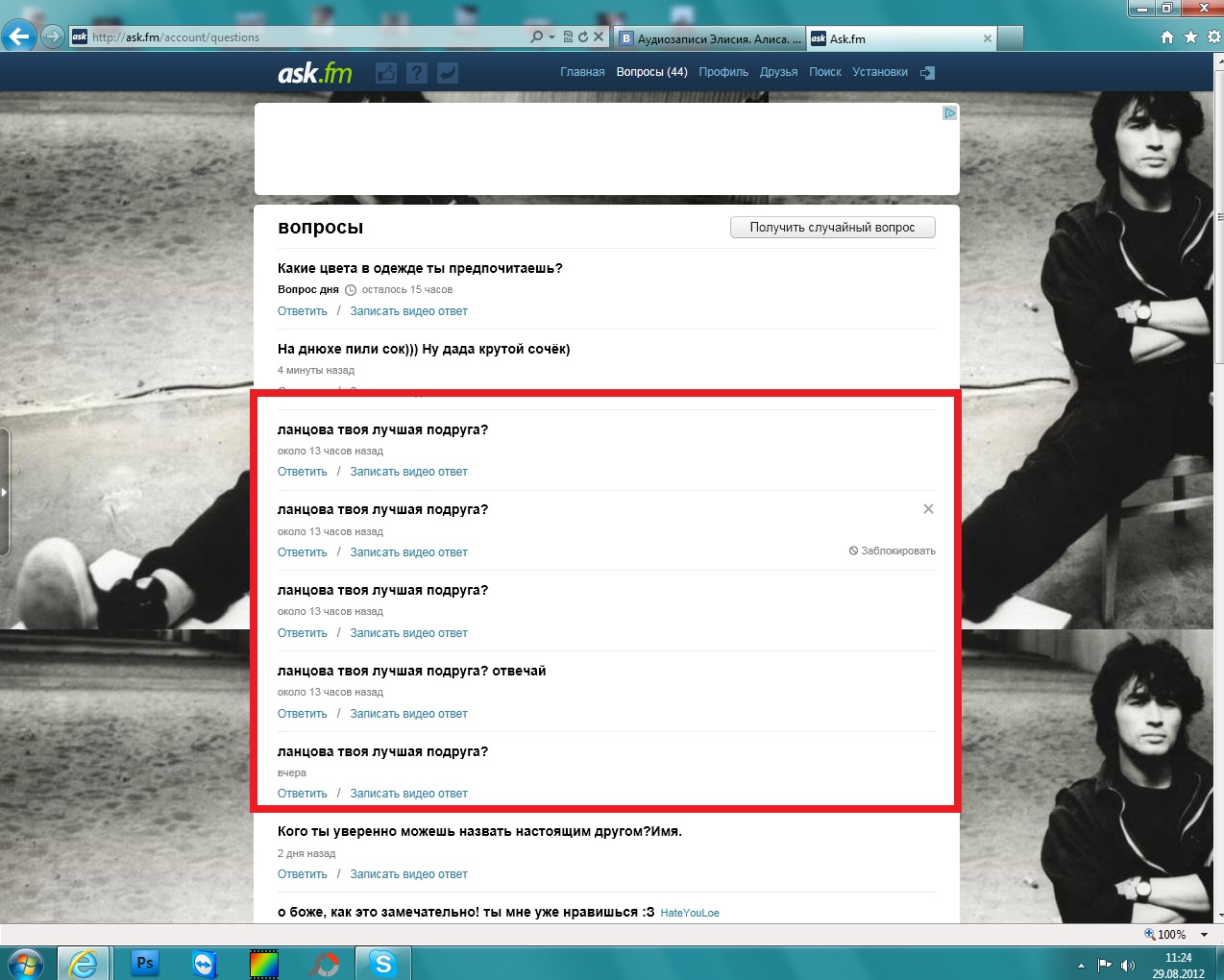Screen dimensions: 1224x980
Task: Stop loading with the address bar X
Action: (x=599, y=37)
